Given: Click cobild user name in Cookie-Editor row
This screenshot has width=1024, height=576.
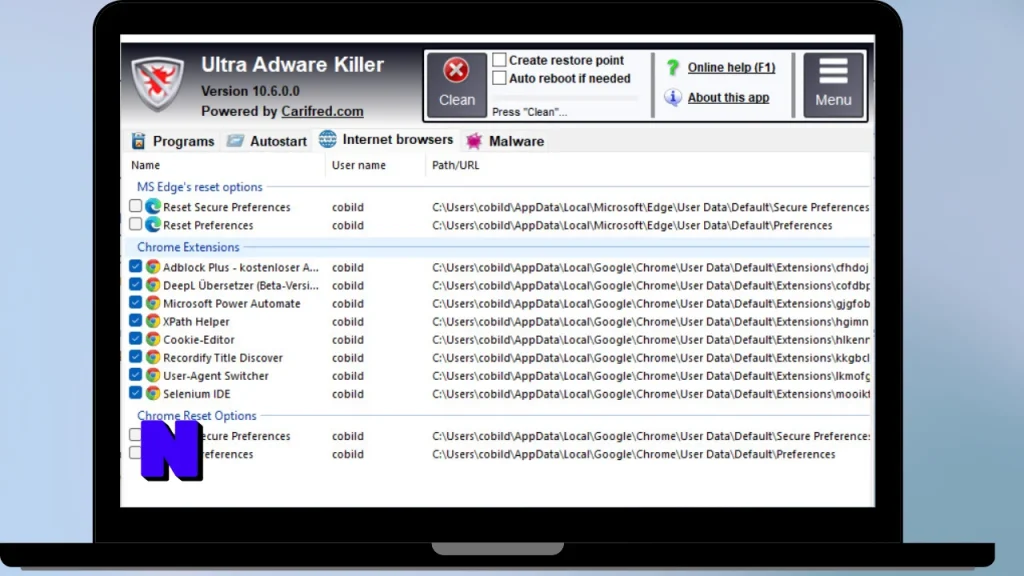Looking at the screenshot, I should tap(347, 340).
